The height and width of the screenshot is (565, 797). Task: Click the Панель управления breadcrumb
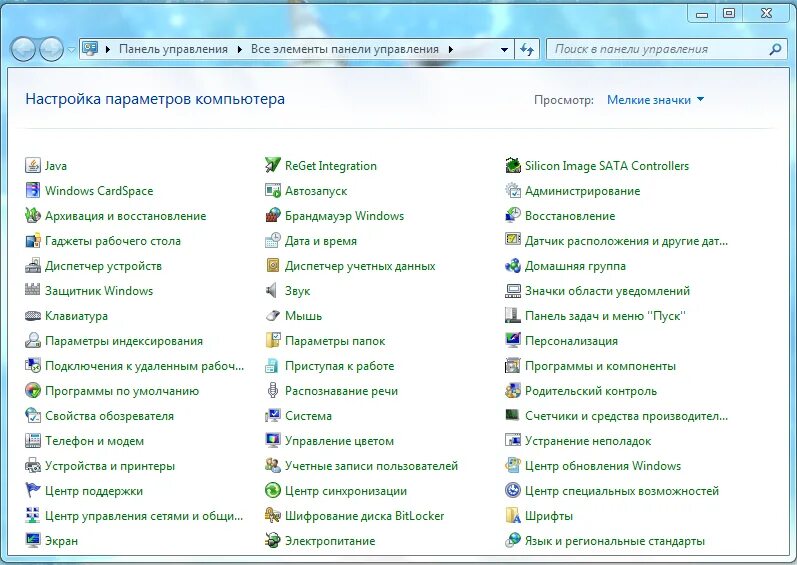pos(173,49)
